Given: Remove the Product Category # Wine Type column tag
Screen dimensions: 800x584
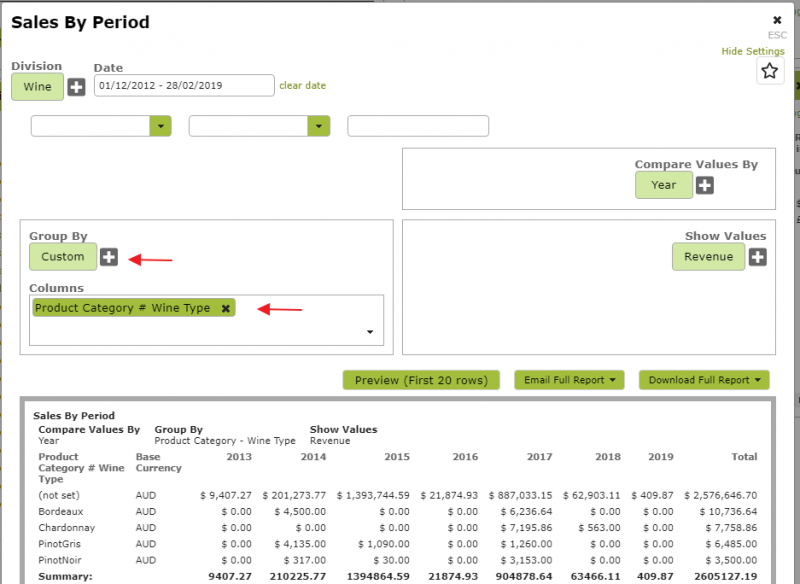Looking at the screenshot, I should point(227,307).
